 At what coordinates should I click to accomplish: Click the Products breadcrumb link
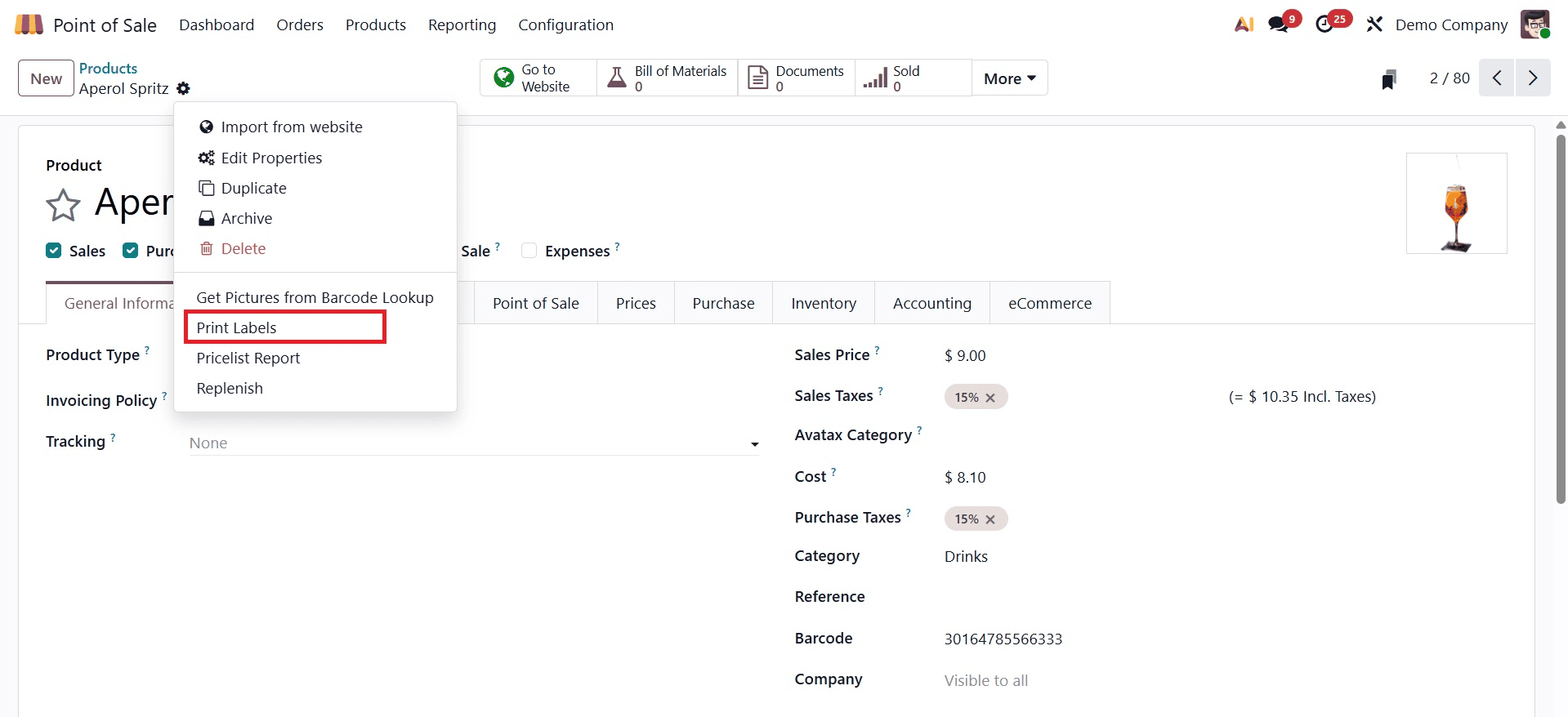click(108, 69)
